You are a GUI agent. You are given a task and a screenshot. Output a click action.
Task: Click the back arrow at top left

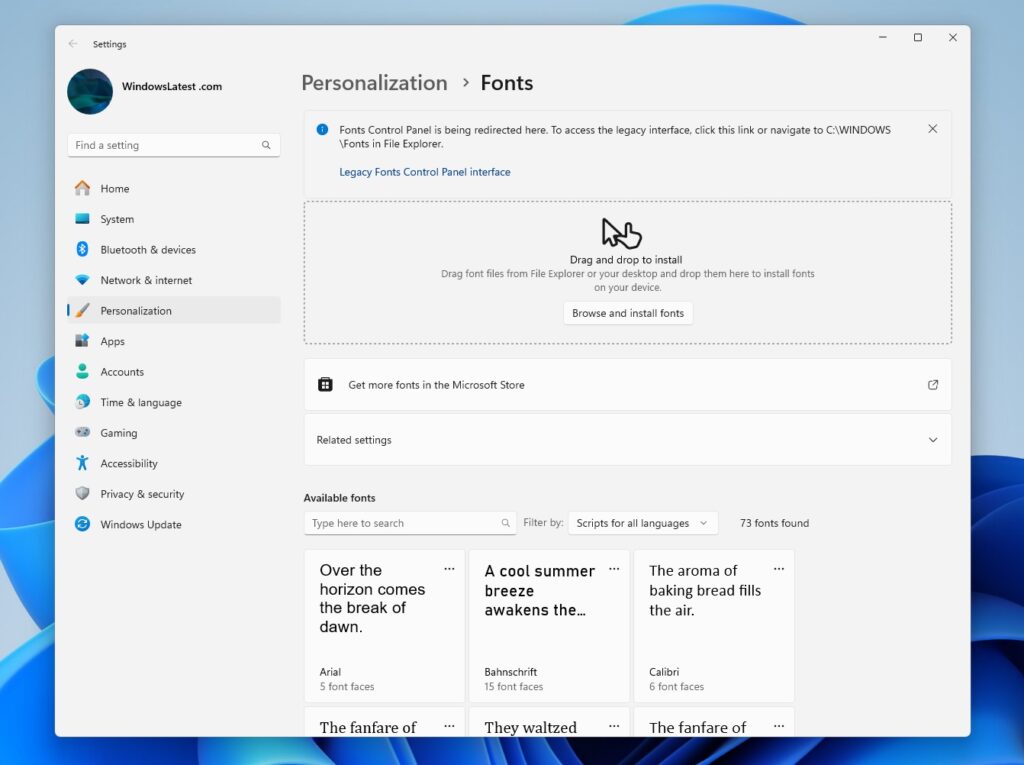(x=72, y=44)
